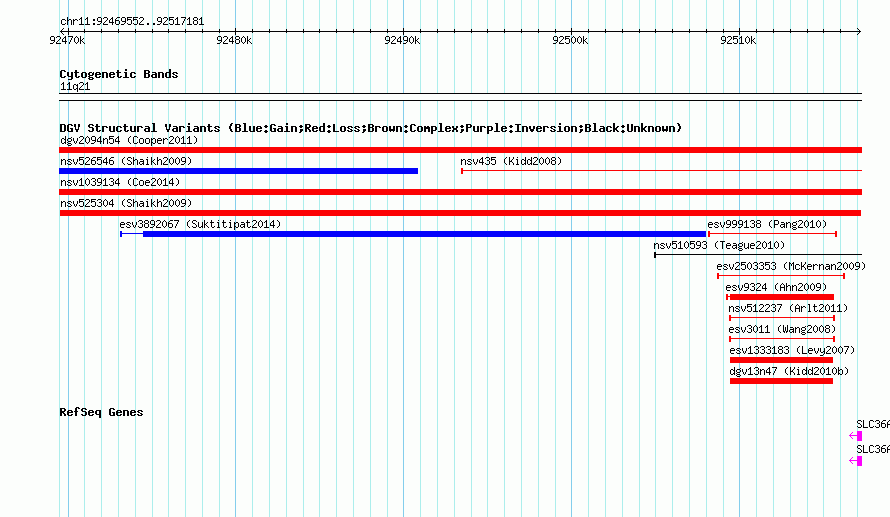Select the nsv526546 (Shaikh2009) blue gain bar
Image resolution: width=890 pixels, height=517 pixels.
[238, 171]
